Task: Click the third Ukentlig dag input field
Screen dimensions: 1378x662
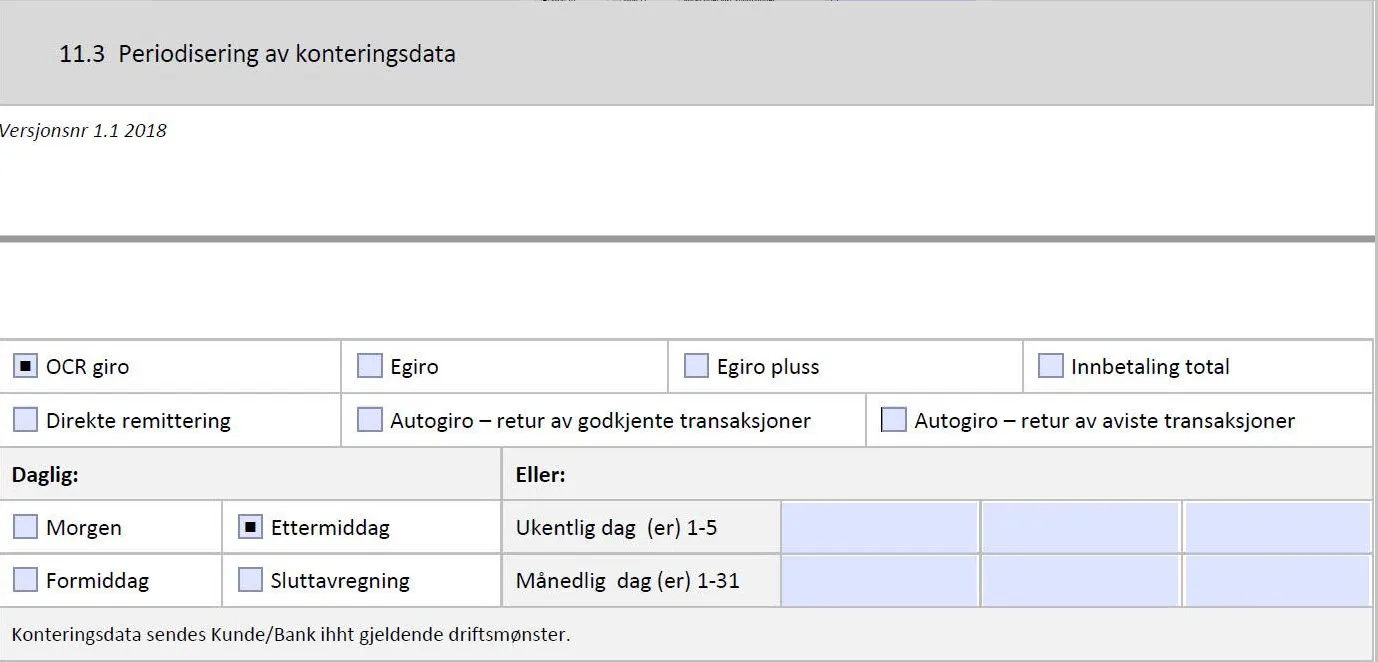Action: [1278, 527]
